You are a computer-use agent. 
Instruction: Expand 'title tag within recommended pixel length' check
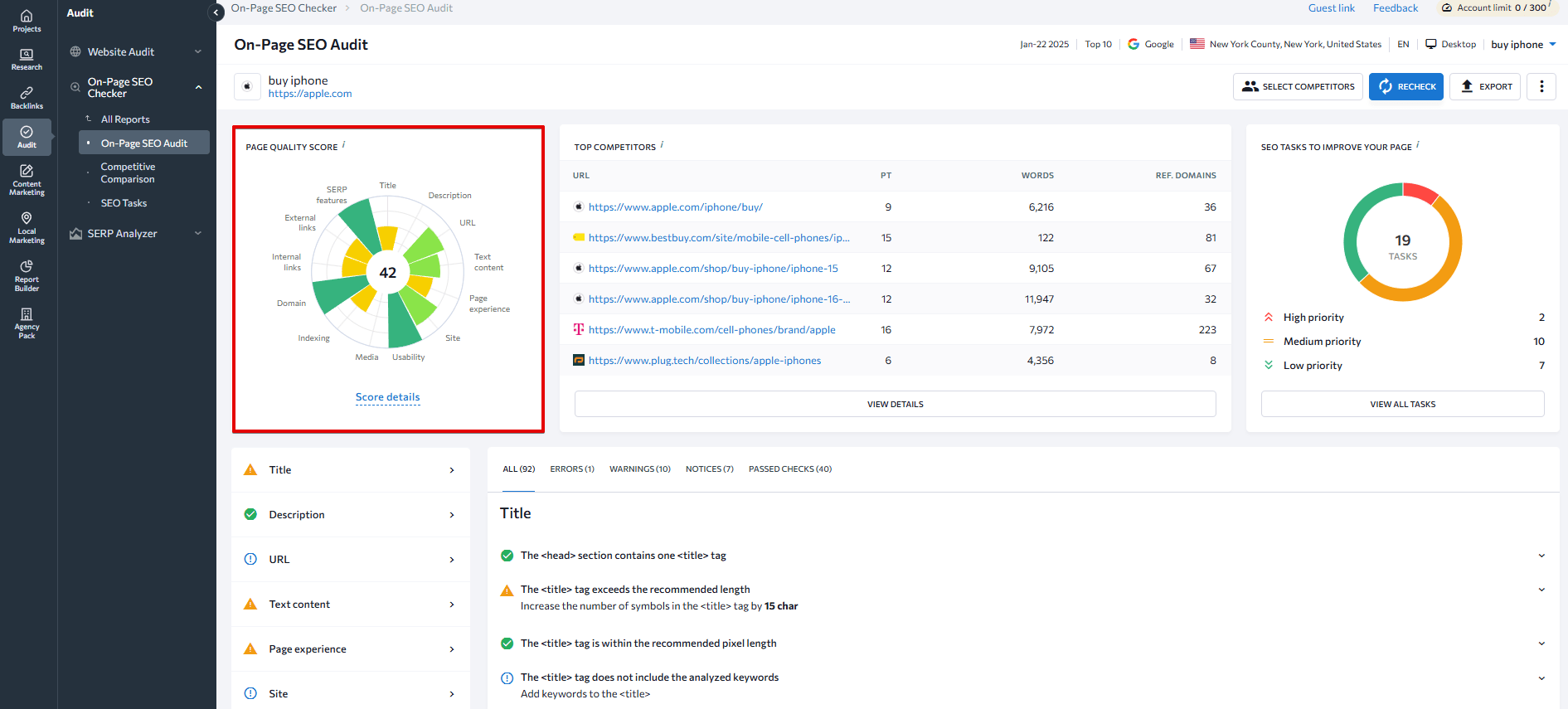pos(1541,643)
